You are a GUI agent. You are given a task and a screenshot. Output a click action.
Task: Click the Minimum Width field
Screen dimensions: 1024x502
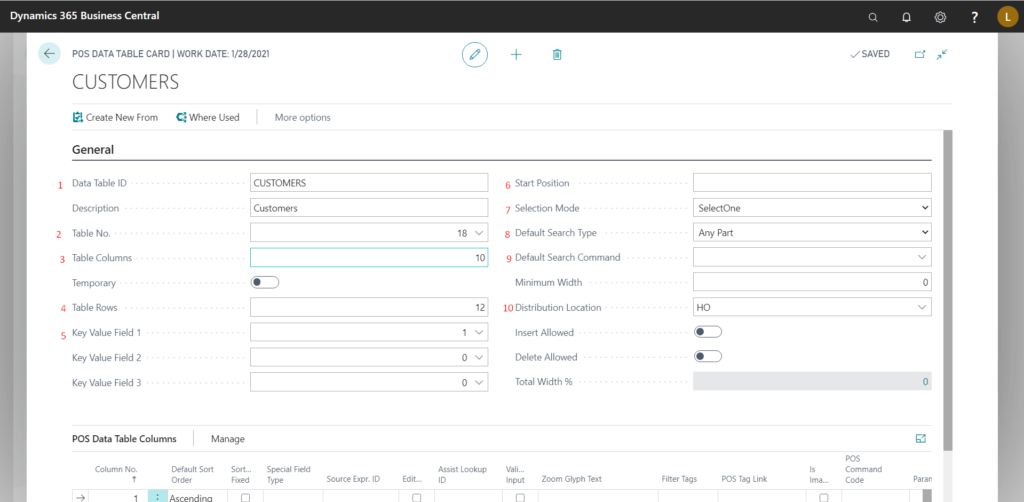[x=812, y=282]
